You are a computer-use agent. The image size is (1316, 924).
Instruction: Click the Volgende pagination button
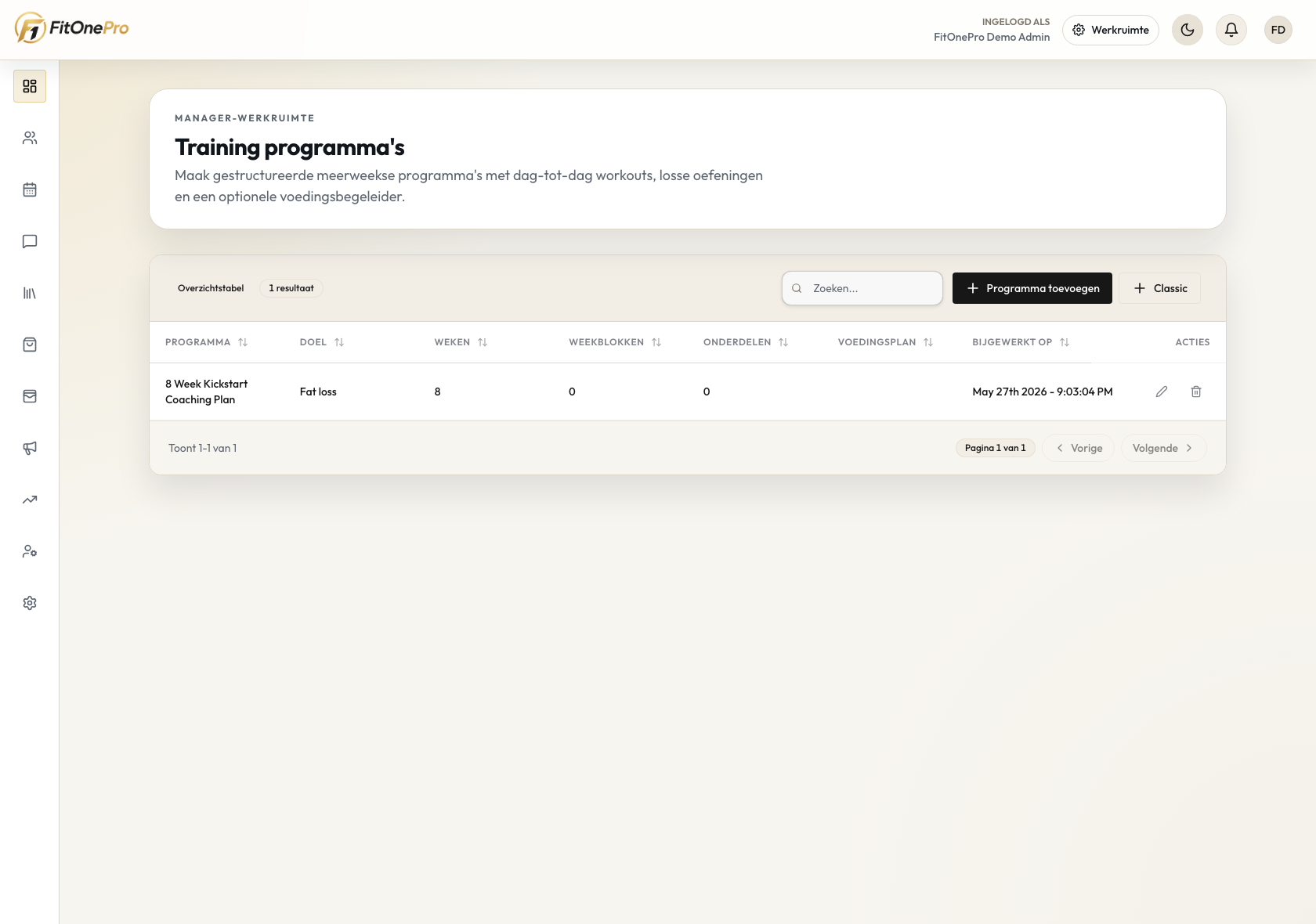point(1164,448)
